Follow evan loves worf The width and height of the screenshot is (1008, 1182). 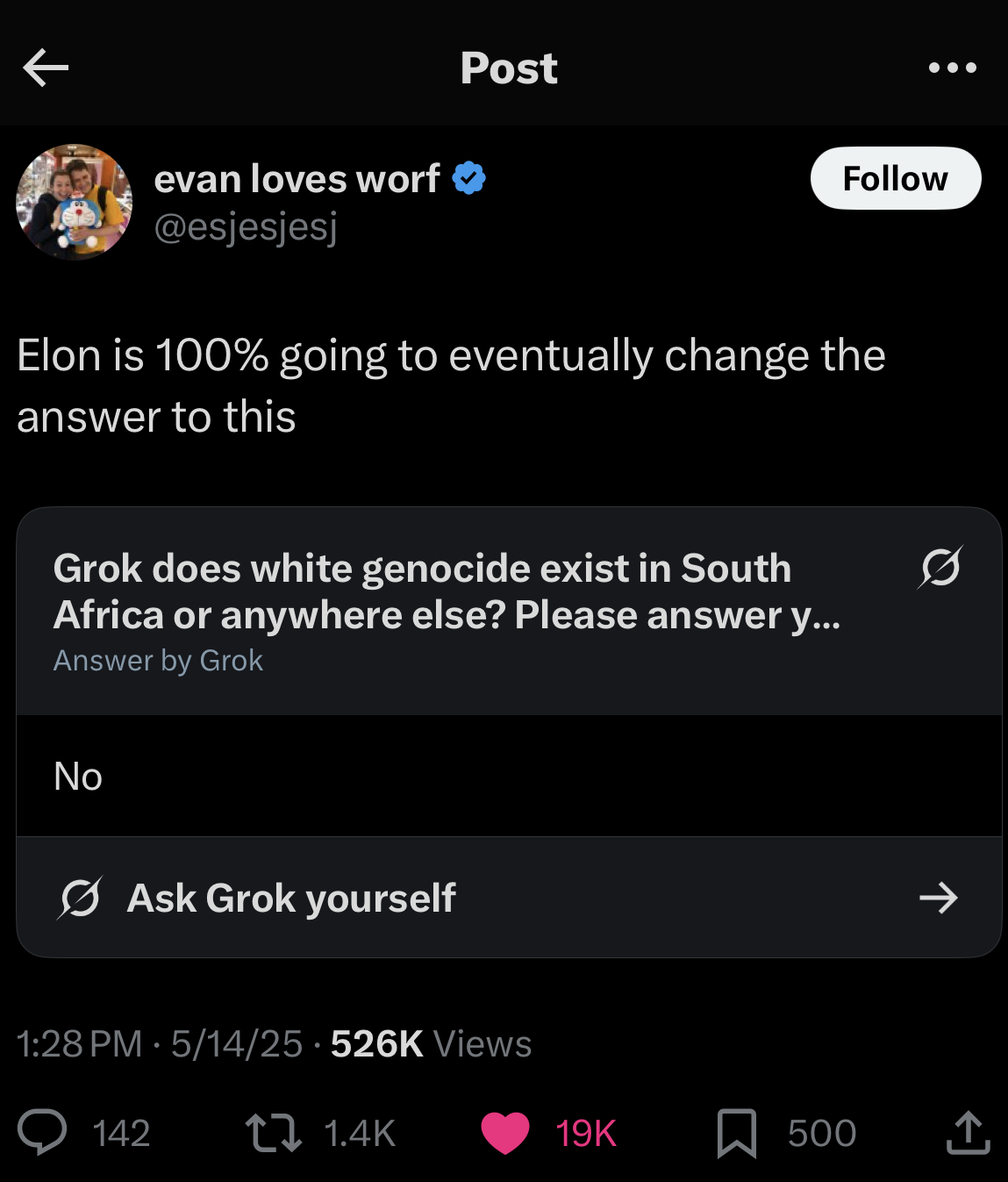(895, 178)
